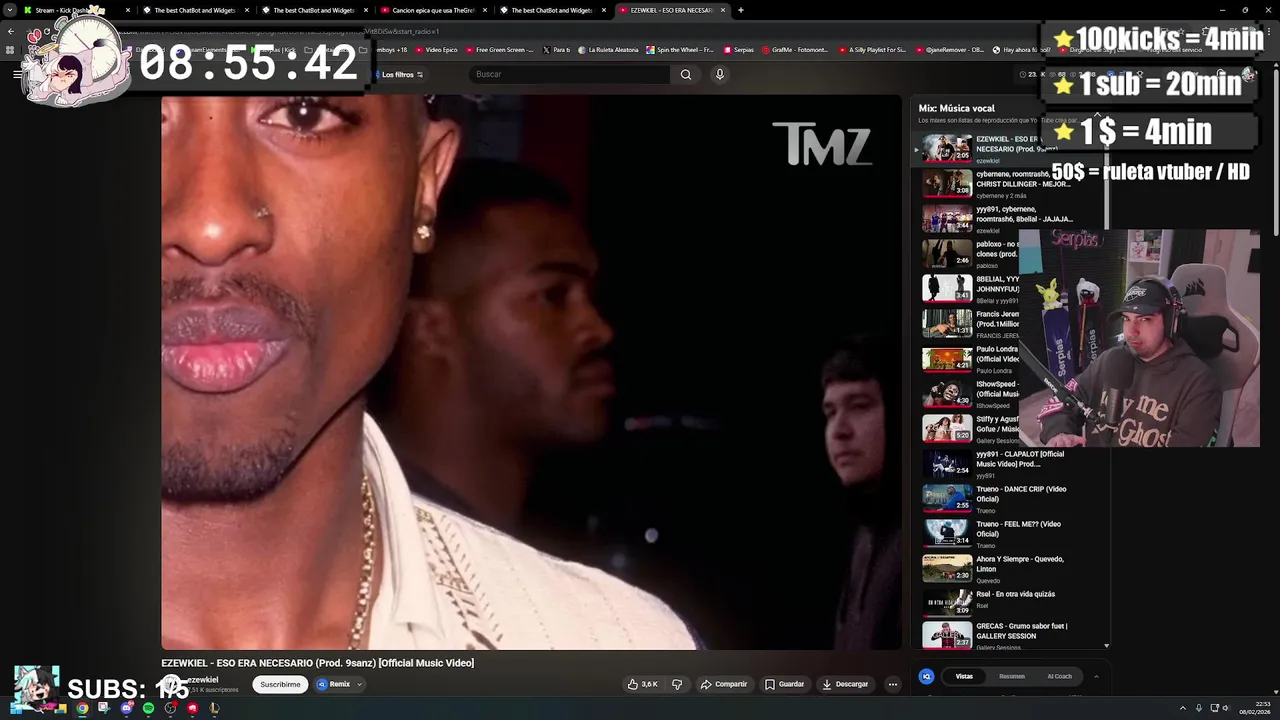Open 'GRECAS - Grumo sabor fuet' title
Image resolution: width=1280 pixels, height=720 pixels.
pyautogui.click(x=1022, y=631)
